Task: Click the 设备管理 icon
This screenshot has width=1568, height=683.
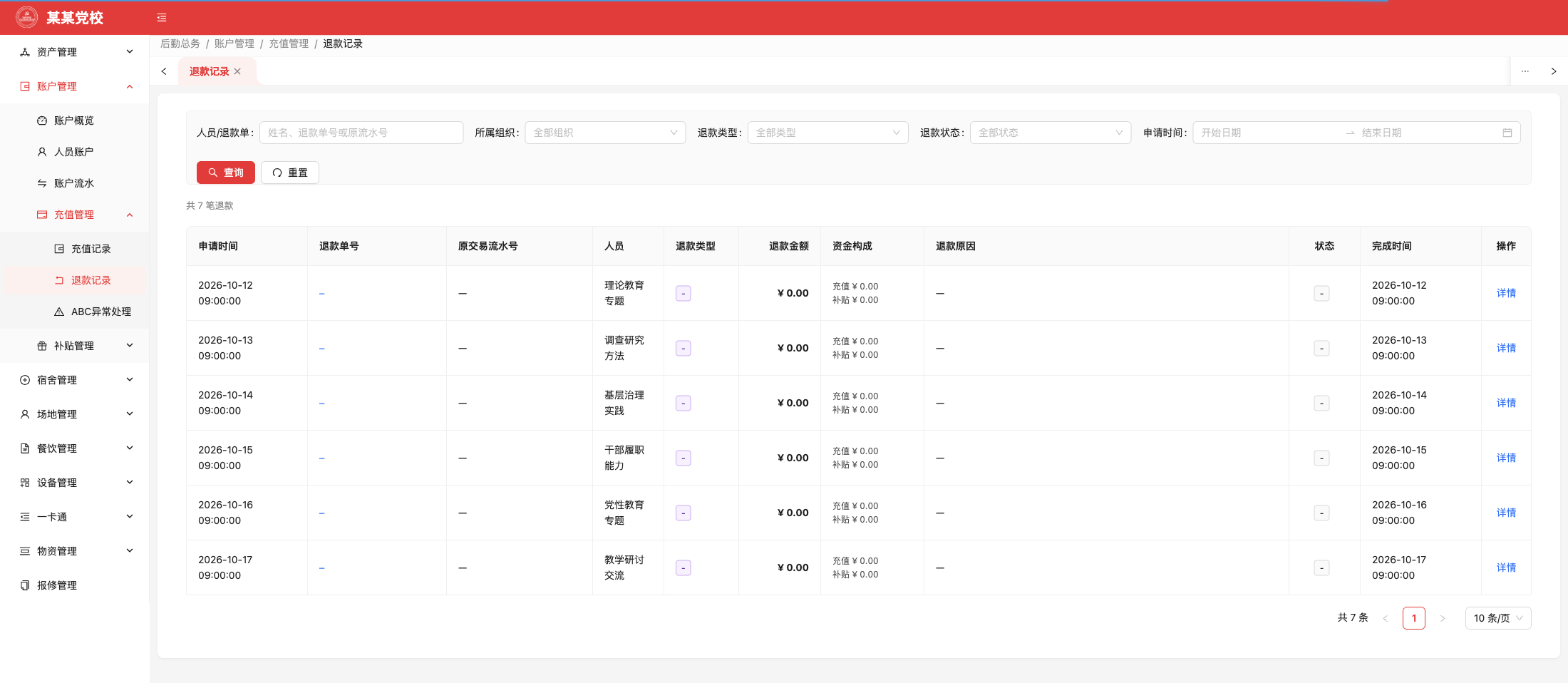Action: click(25, 483)
